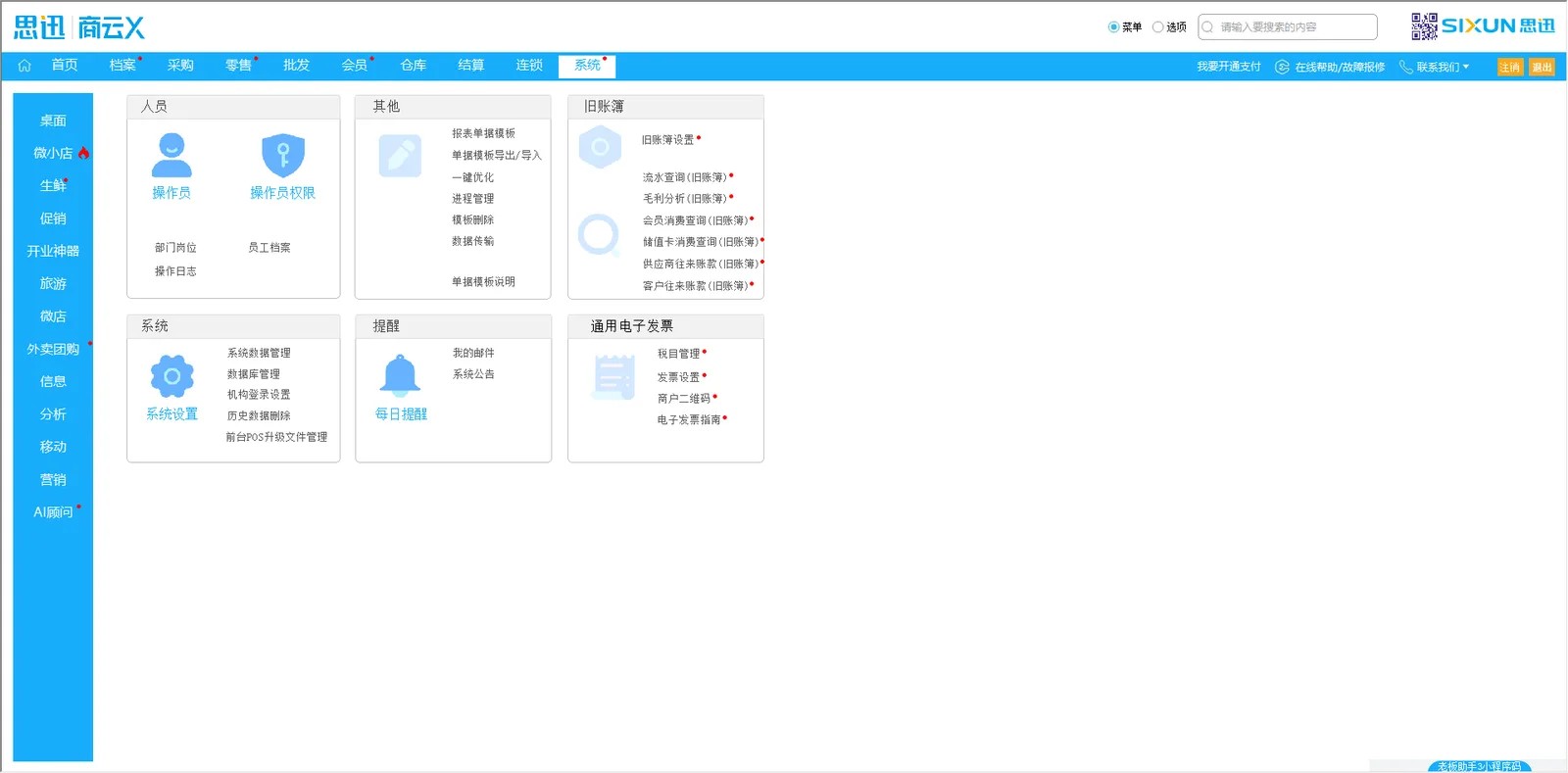Open the 每日提醒 bell icon
The height and width of the screenshot is (773, 1568).
401,376
